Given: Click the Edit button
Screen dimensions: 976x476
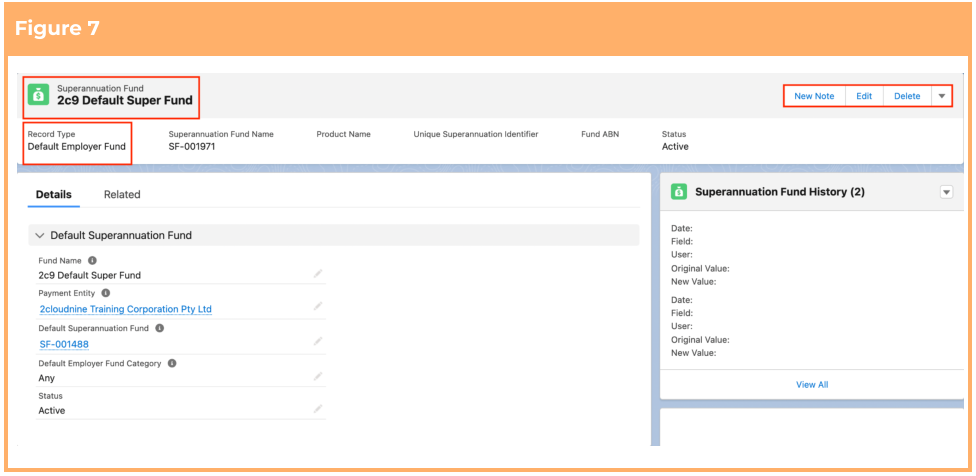Looking at the screenshot, I should click(864, 96).
